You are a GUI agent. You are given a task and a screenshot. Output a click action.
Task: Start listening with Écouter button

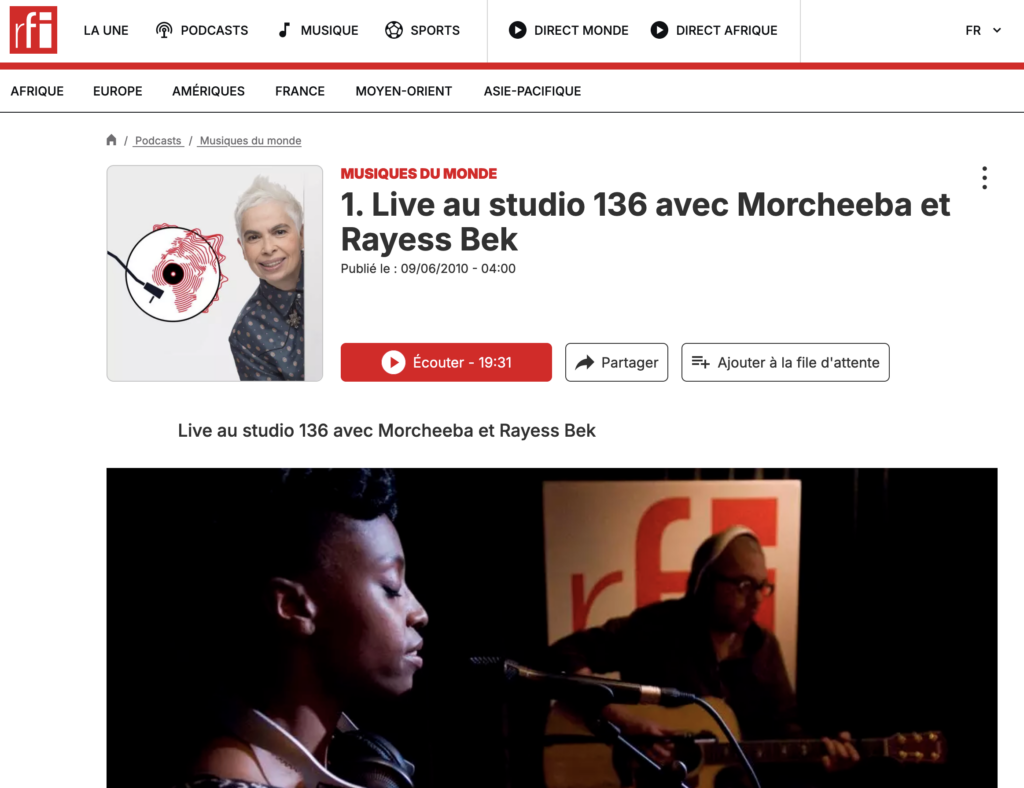[x=446, y=362]
